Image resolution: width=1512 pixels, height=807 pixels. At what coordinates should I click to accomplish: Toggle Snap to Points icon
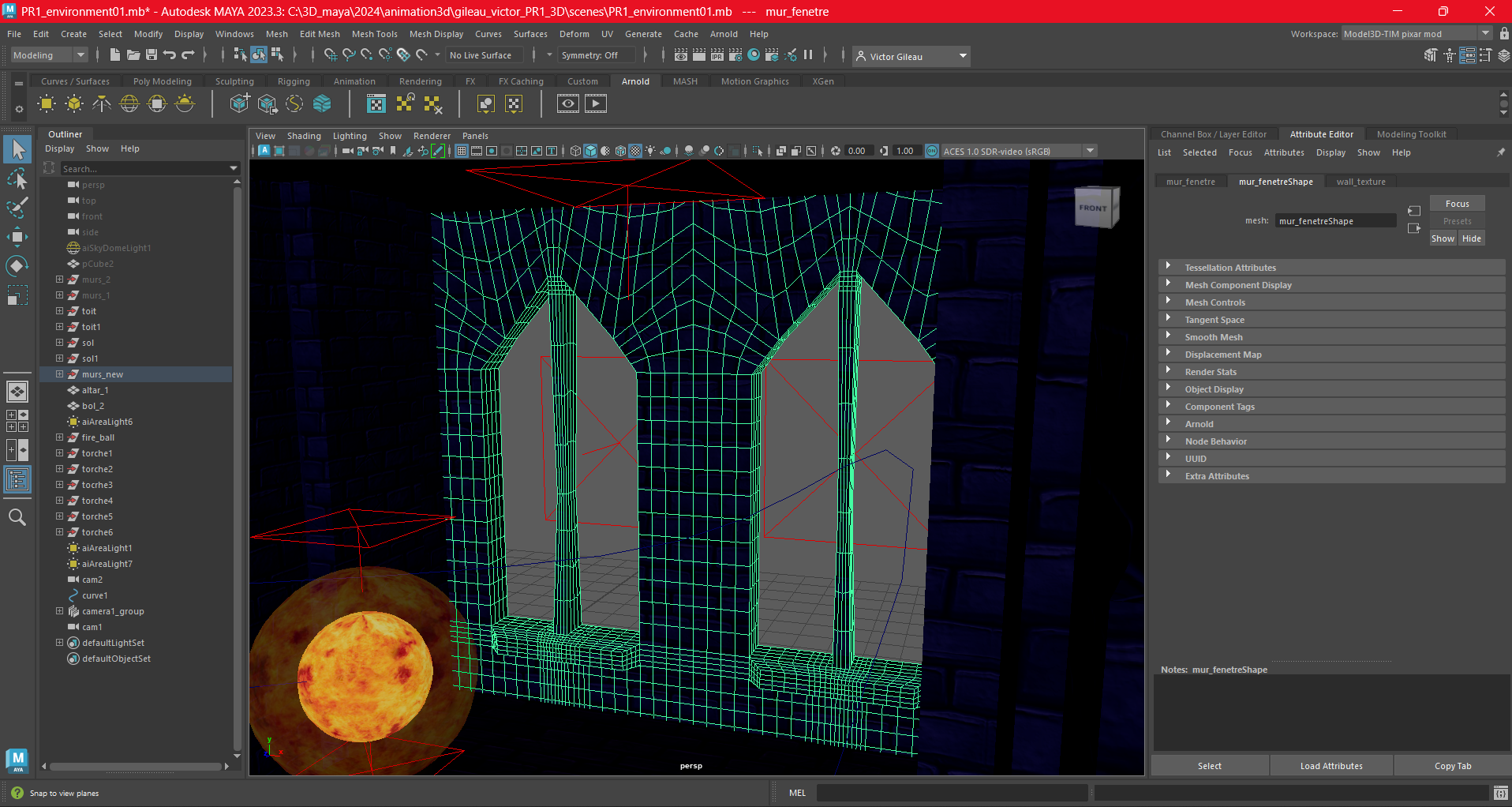367,54
